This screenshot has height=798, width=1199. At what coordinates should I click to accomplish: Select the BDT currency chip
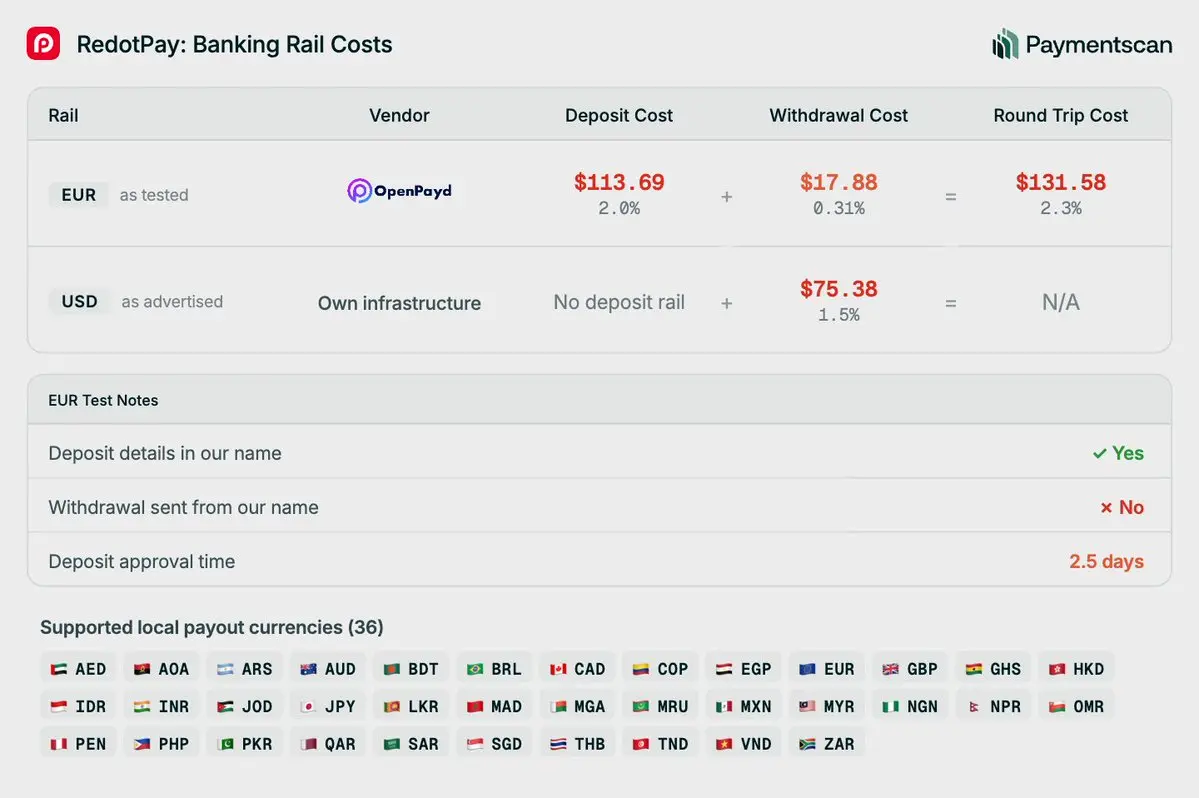(x=411, y=669)
